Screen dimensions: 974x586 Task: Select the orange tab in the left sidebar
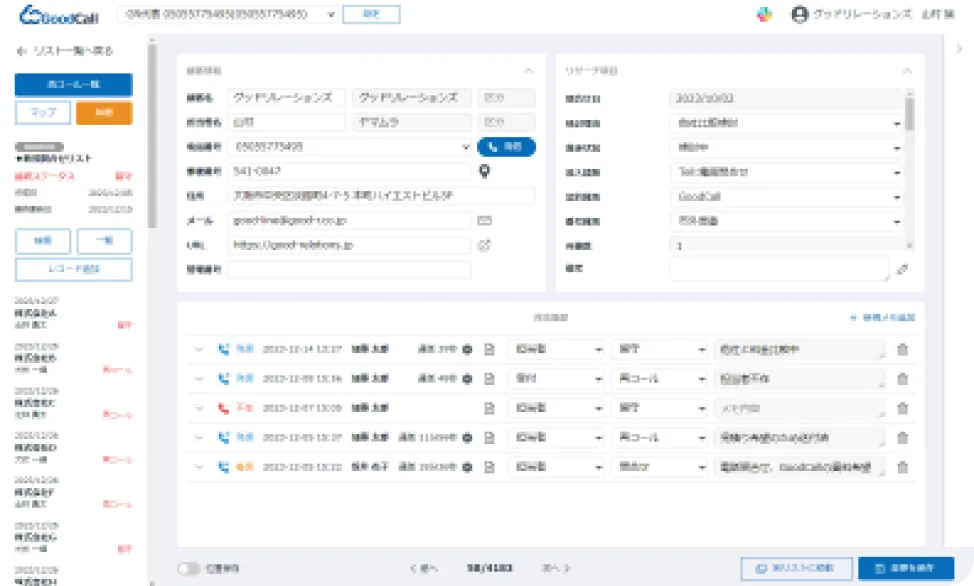tap(103, 113)
